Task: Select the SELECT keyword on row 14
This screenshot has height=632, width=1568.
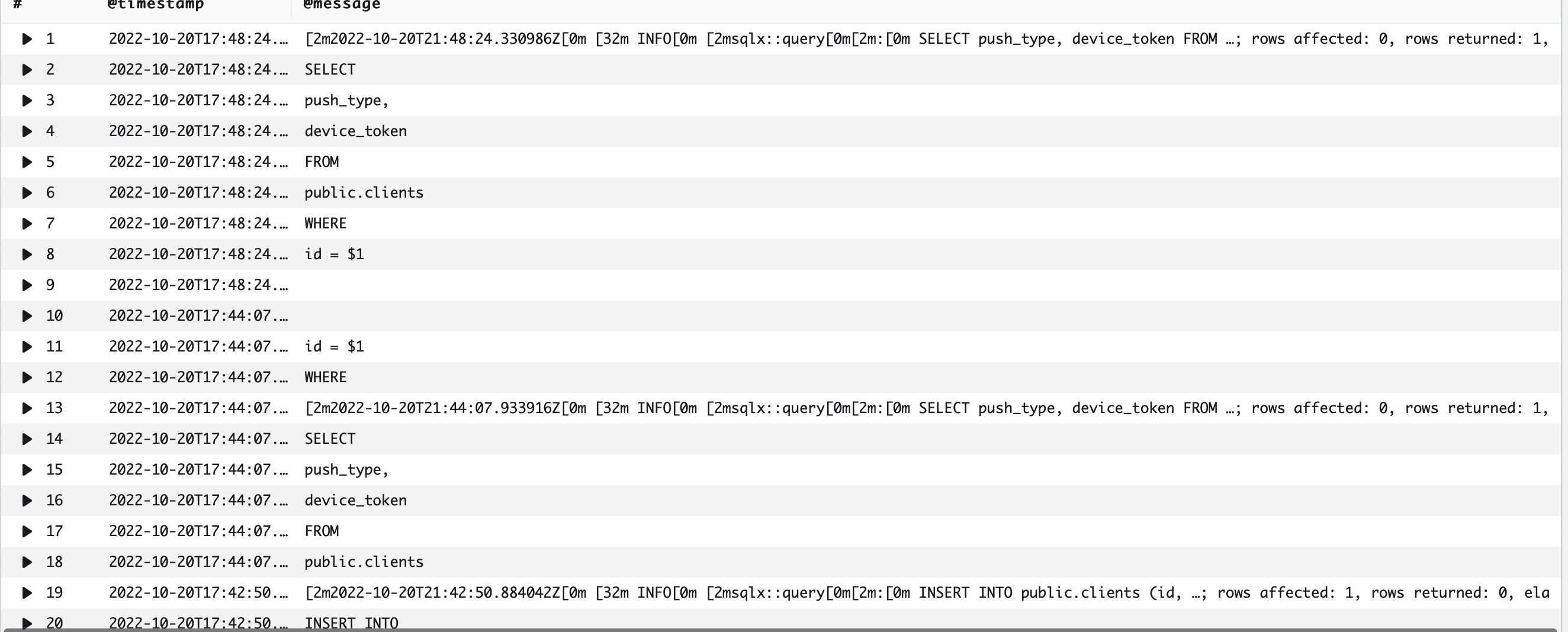Action: coord(329,438)
